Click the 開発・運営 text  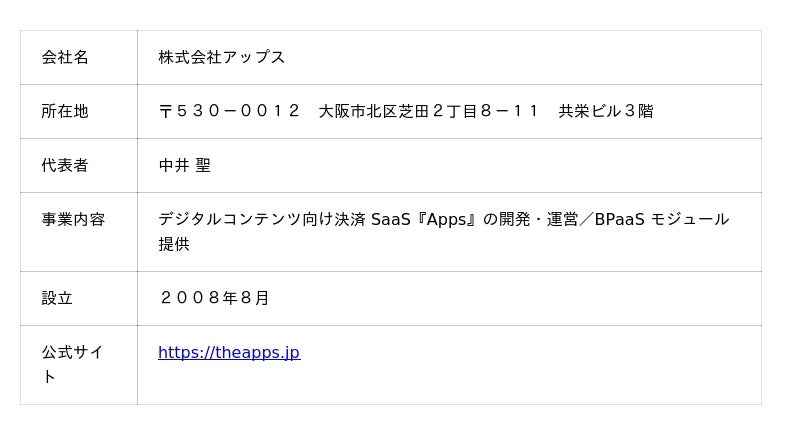coord(540,219)
